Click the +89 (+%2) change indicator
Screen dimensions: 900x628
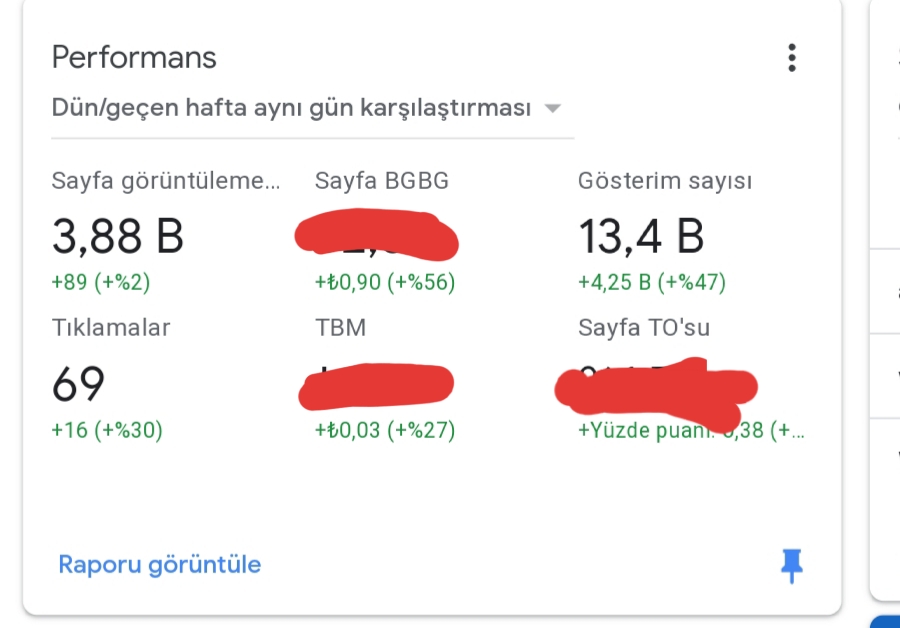pos(101,282)
